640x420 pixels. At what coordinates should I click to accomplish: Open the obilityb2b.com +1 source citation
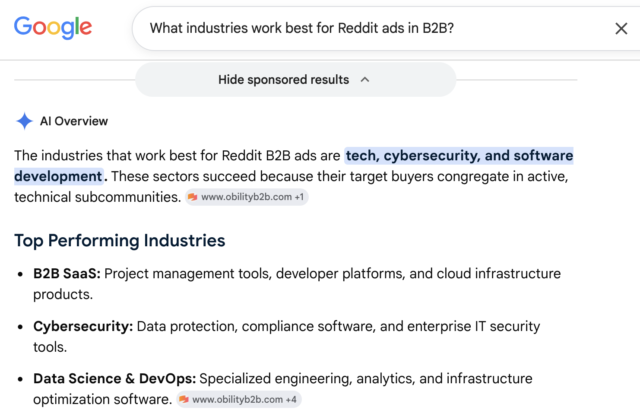(247, 197)
